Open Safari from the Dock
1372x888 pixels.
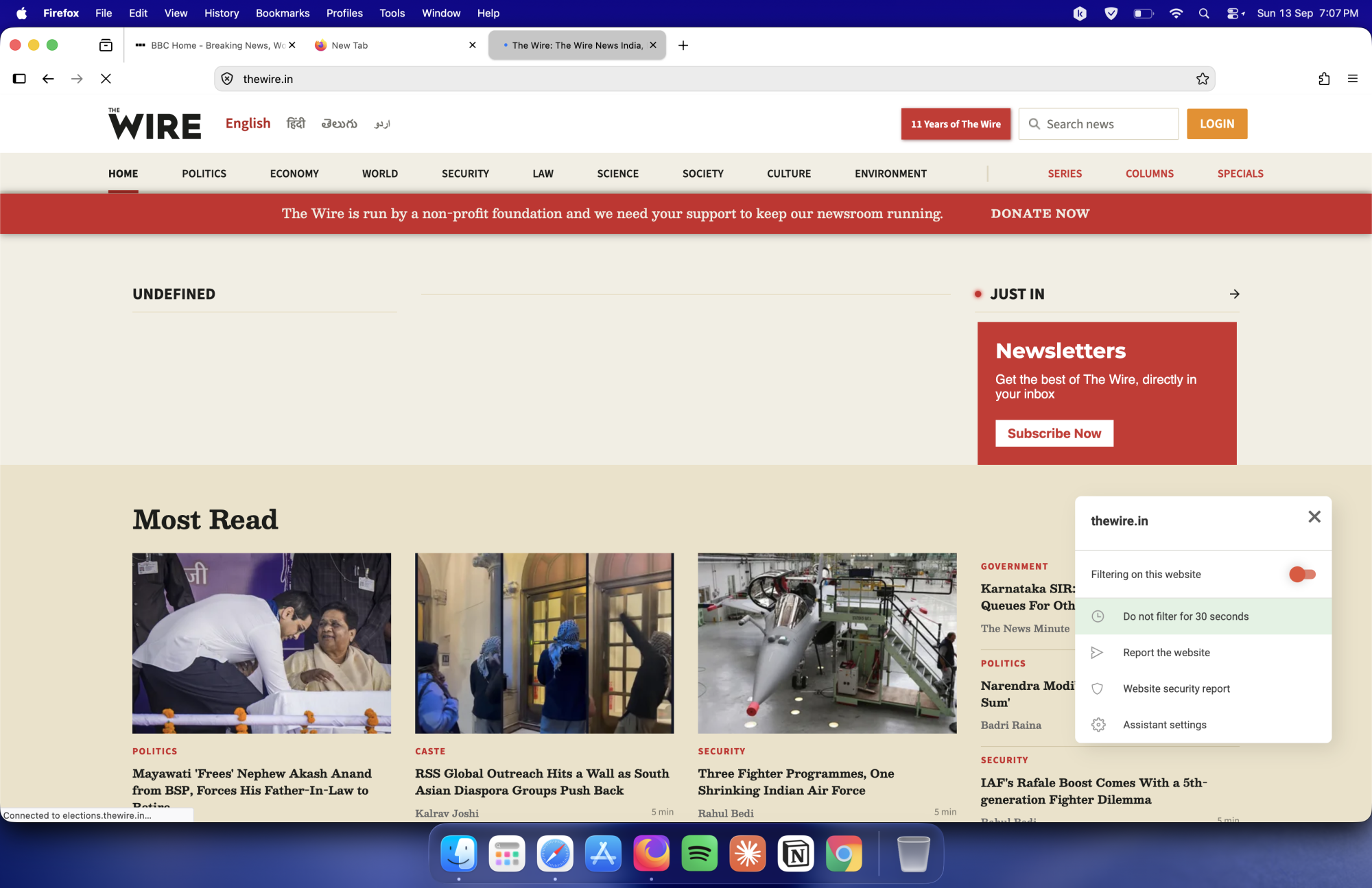click(x=555, y=854)
